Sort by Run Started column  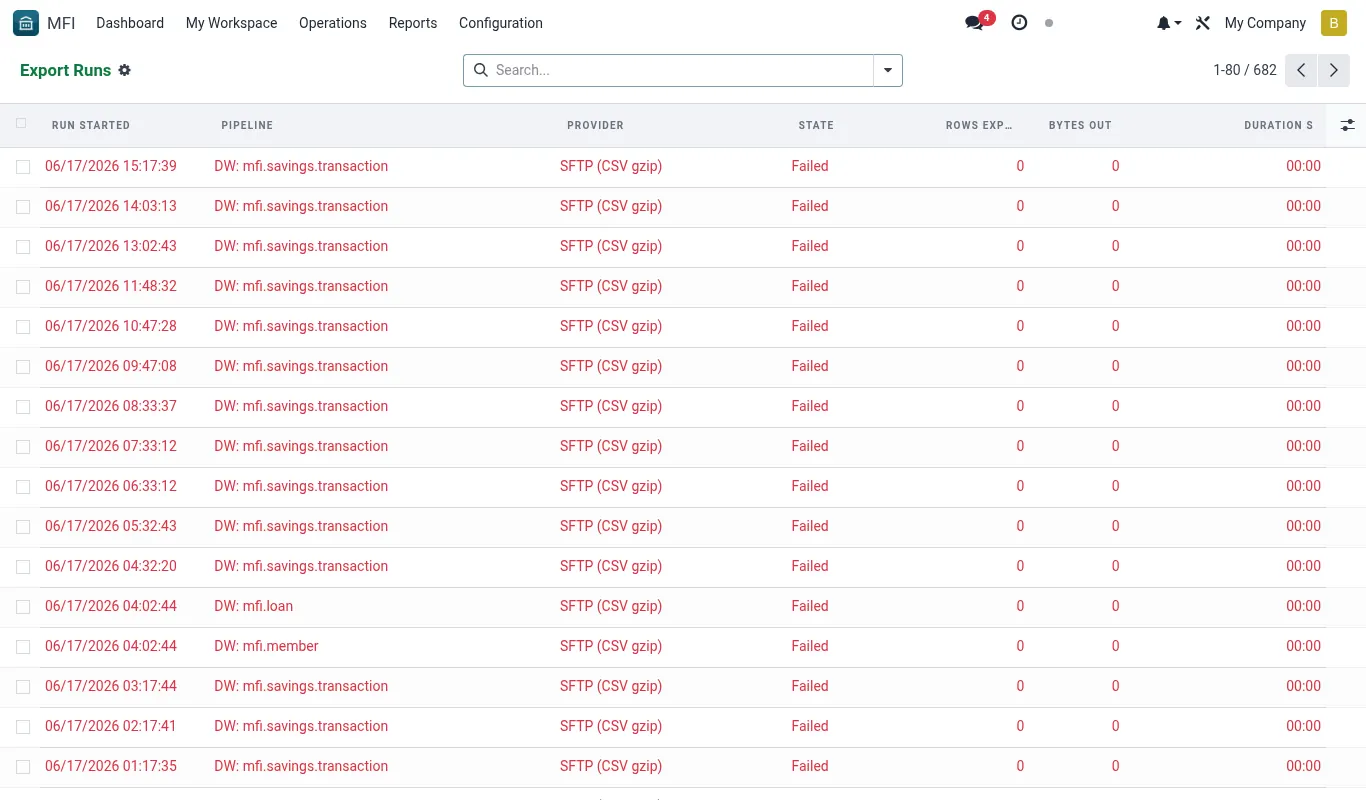(x=91, y=125)
